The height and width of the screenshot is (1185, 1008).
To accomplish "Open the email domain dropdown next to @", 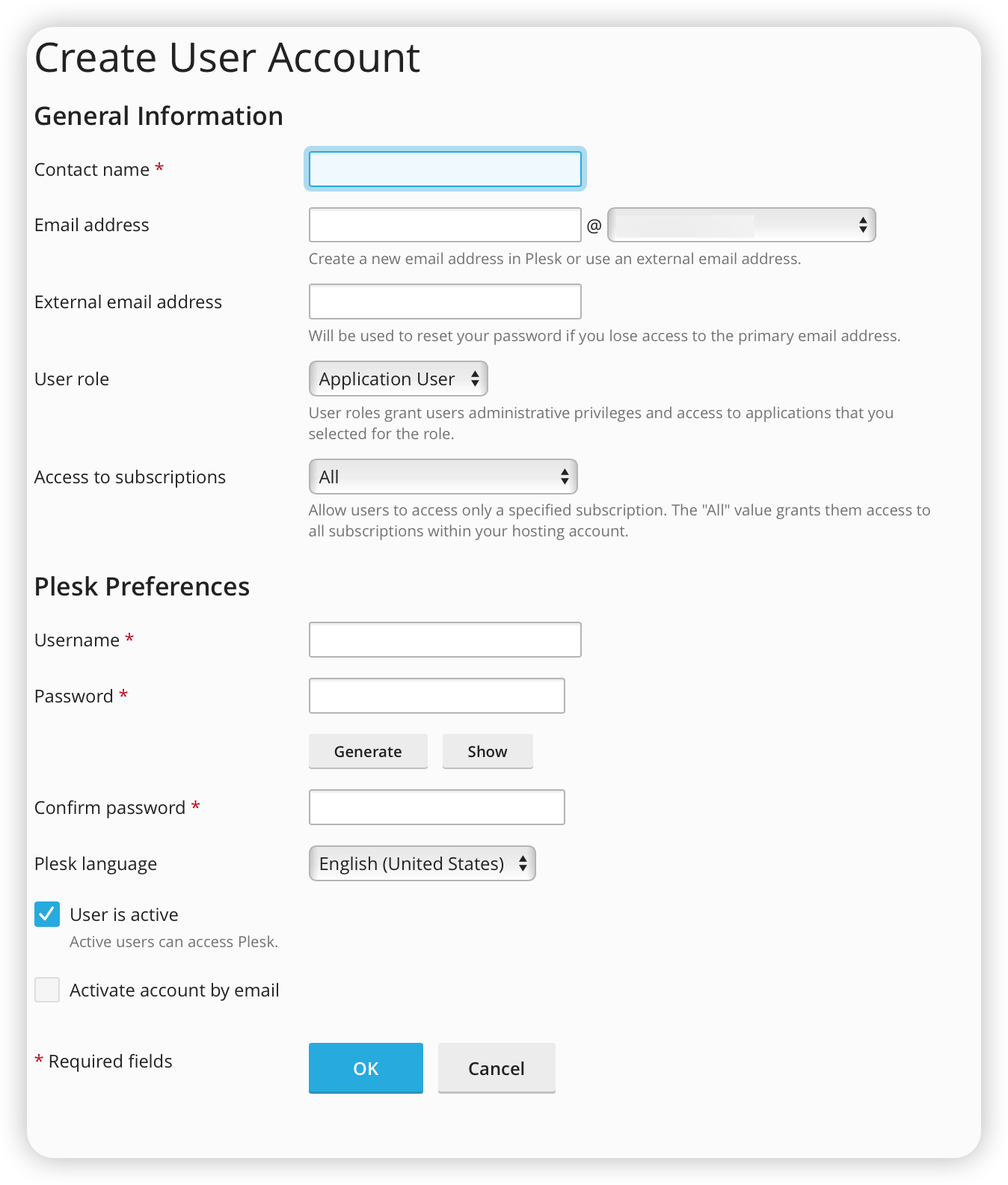I will click(x=740, y=224).
